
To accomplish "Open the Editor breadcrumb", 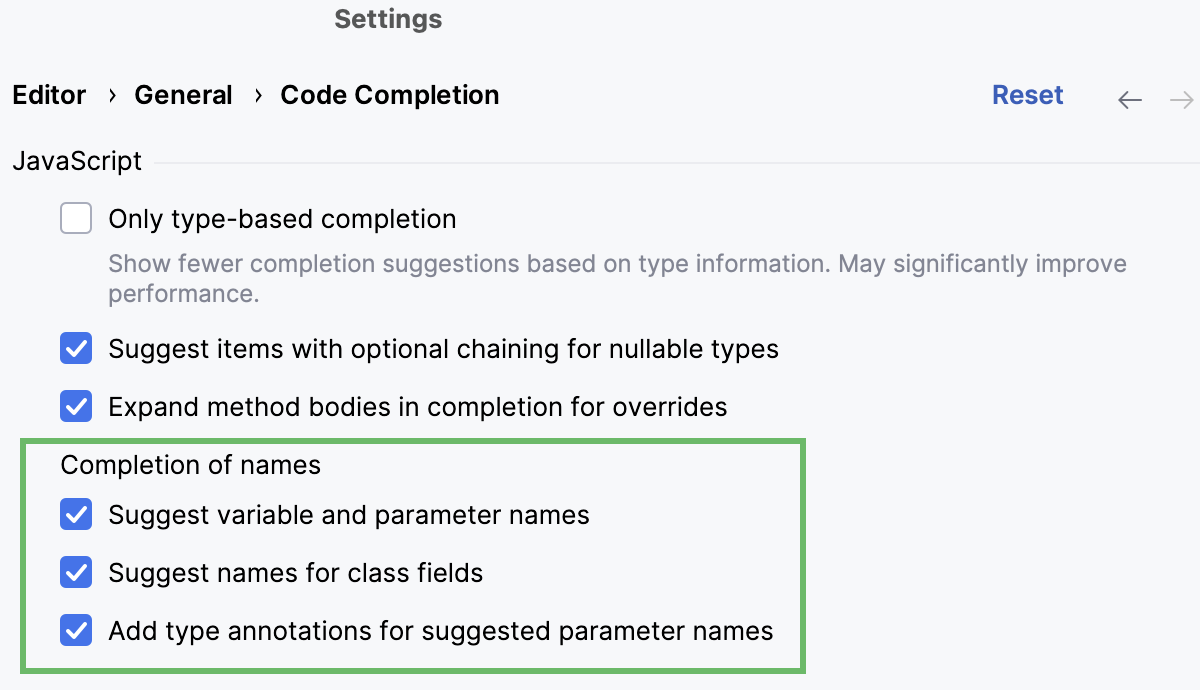I will pyautogui.click(x=49, y=95).
